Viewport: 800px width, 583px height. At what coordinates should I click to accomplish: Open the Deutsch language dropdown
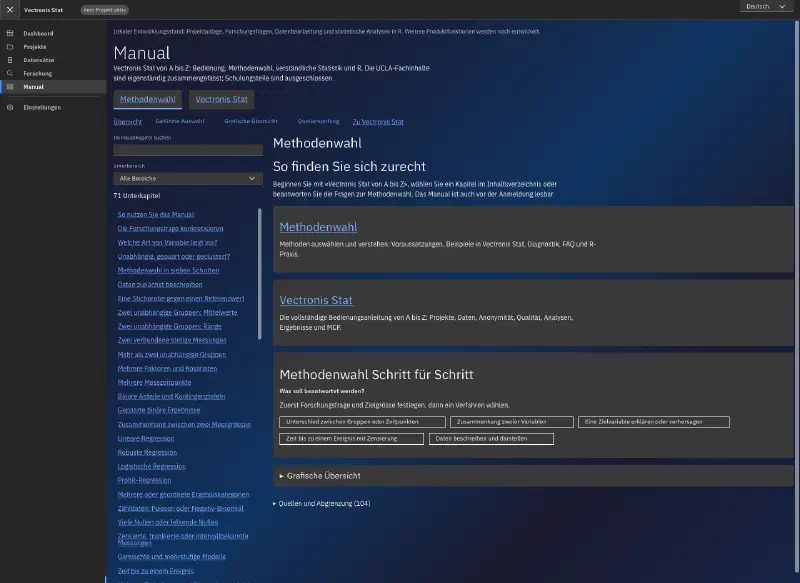765,7
